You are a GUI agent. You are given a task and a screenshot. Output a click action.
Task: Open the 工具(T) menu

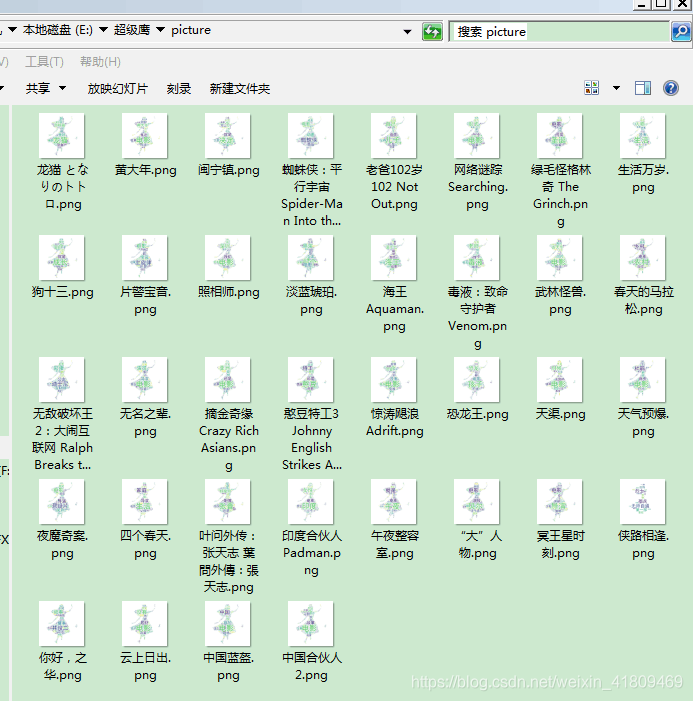click(x=44, y=61)
